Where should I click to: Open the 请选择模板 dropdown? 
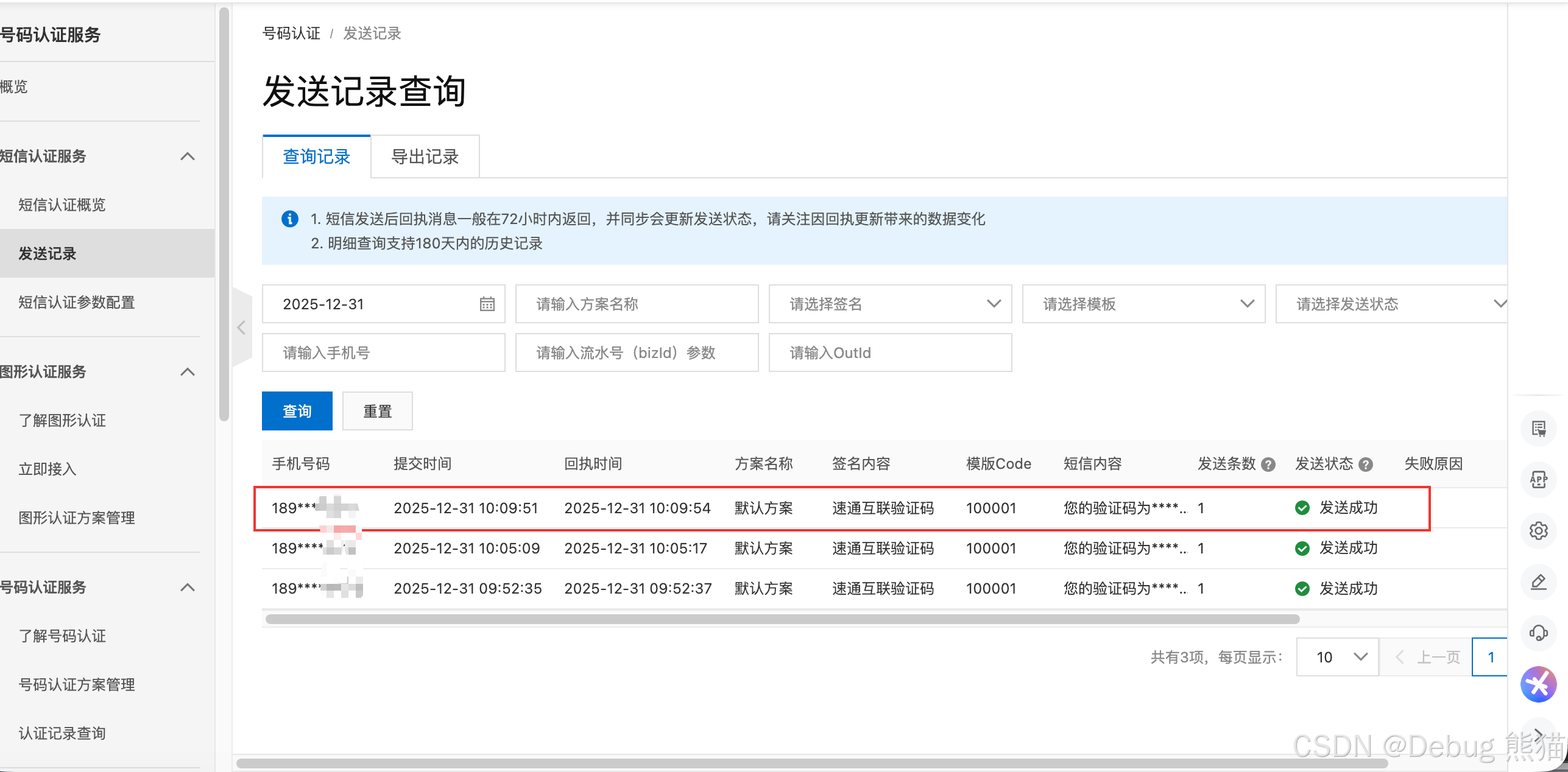(x=1143, y=304)
